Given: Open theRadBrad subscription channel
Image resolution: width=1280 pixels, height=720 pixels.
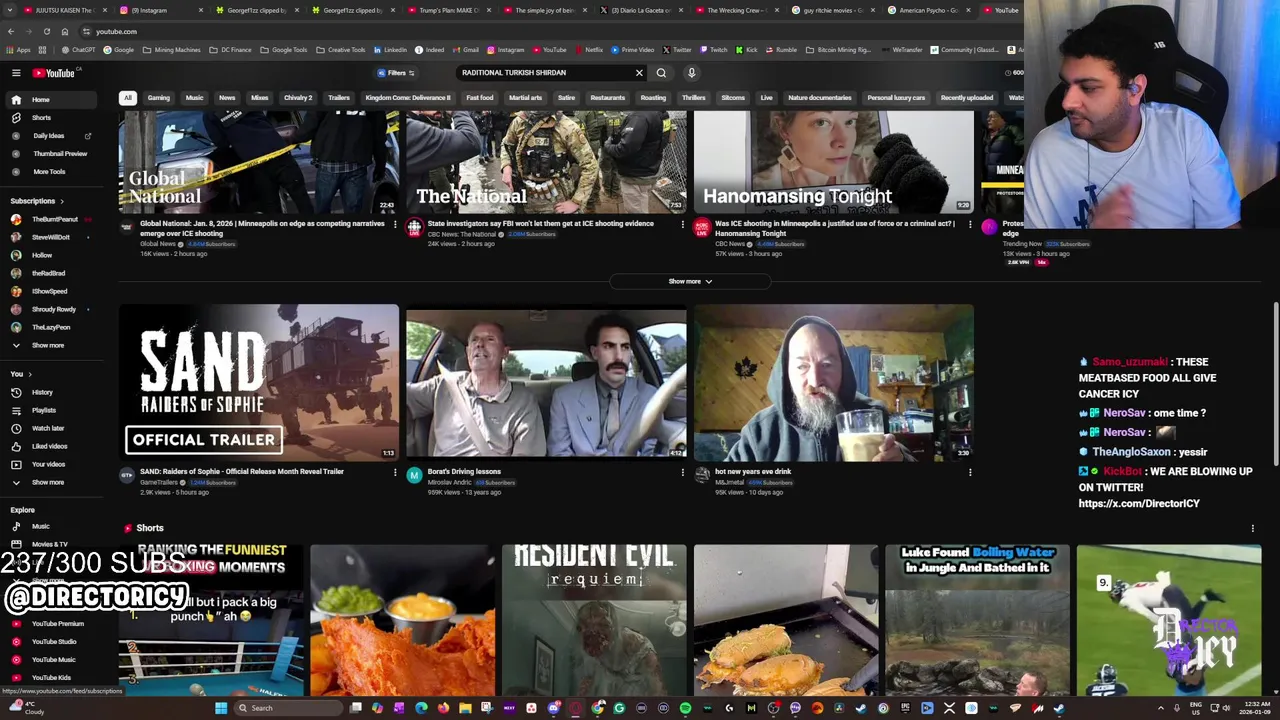Looking at the screenshot, I should click(53, 273).
